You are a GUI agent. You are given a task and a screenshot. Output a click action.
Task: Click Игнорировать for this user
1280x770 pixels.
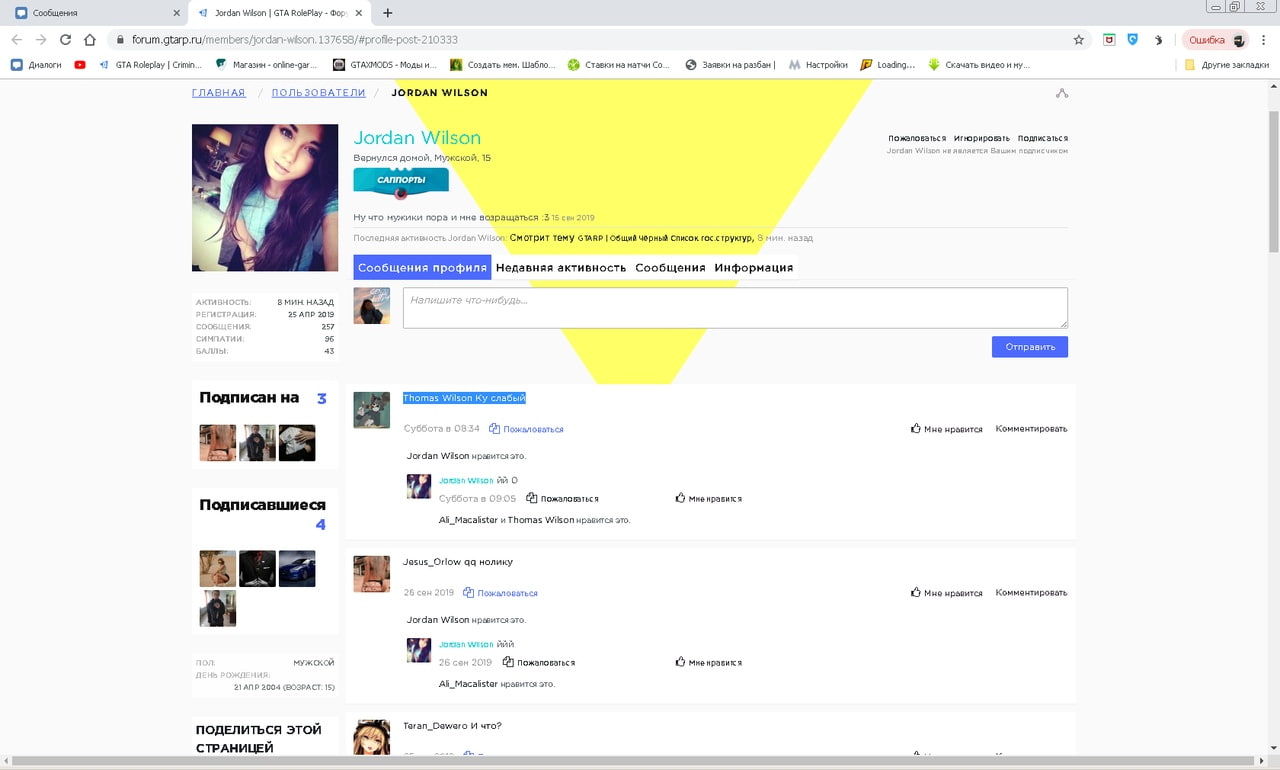982,138
